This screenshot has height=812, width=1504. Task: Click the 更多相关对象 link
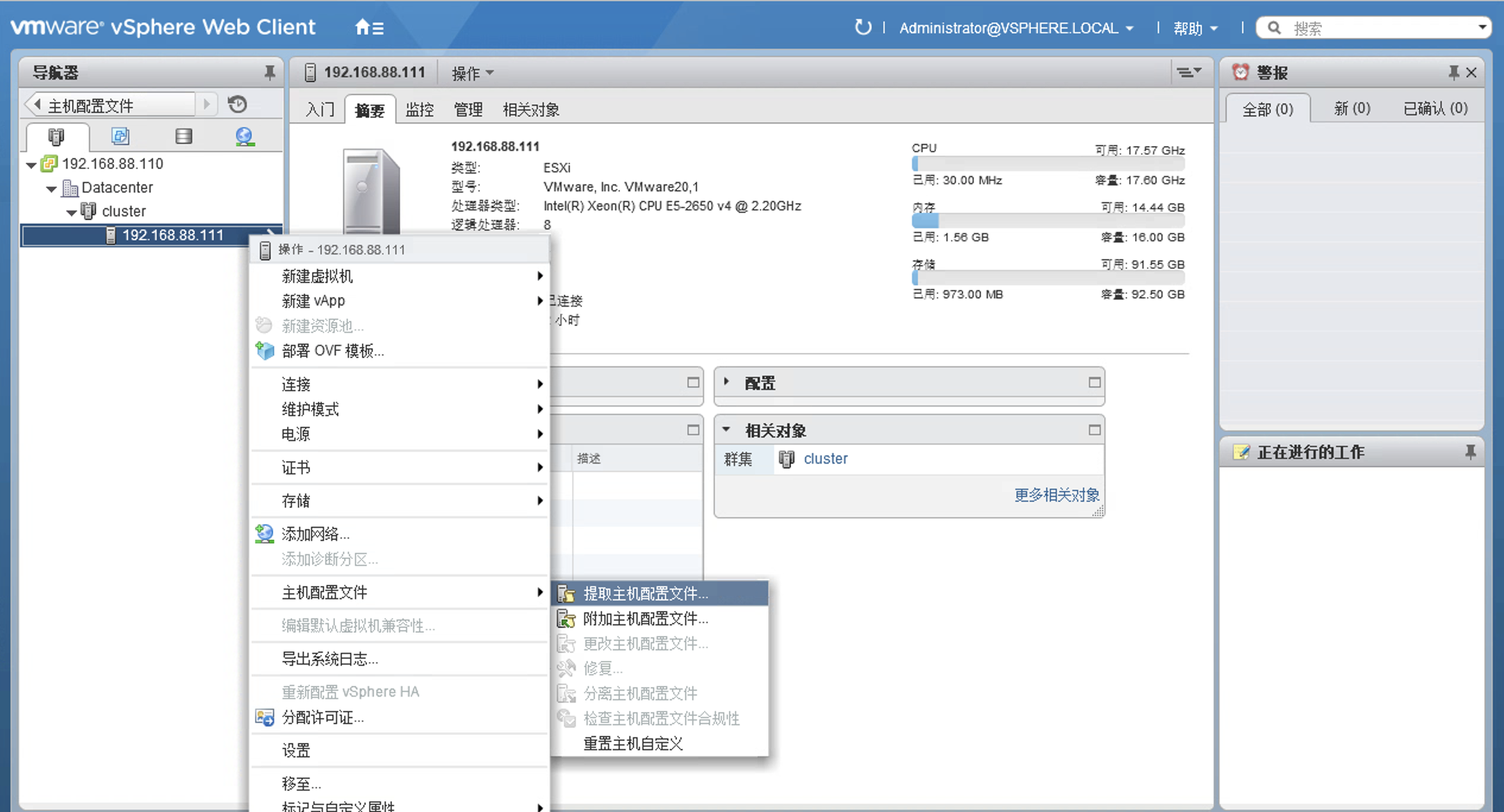(x=1056, y=495)
